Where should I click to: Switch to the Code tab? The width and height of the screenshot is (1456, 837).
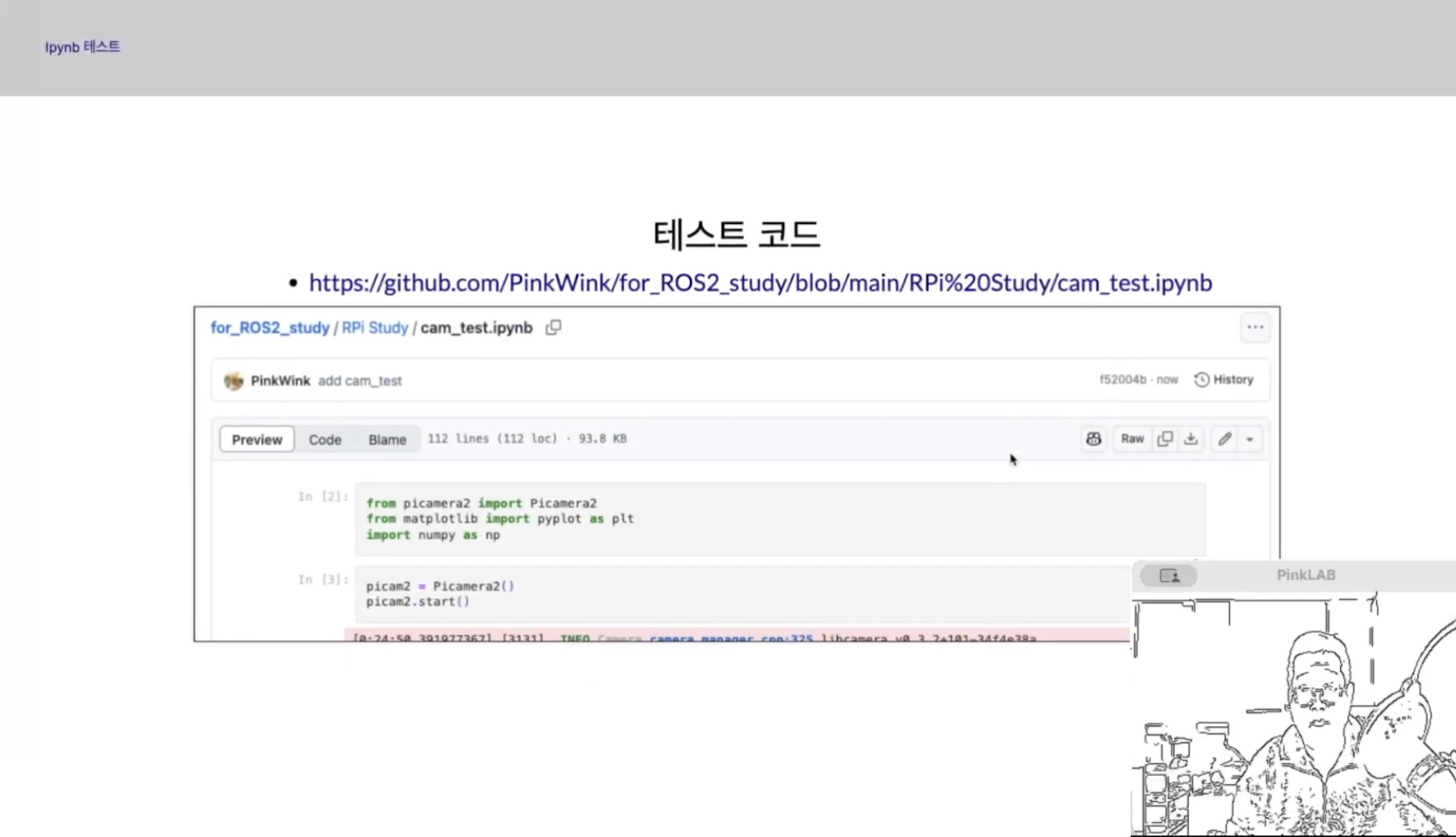pos(324,440)
